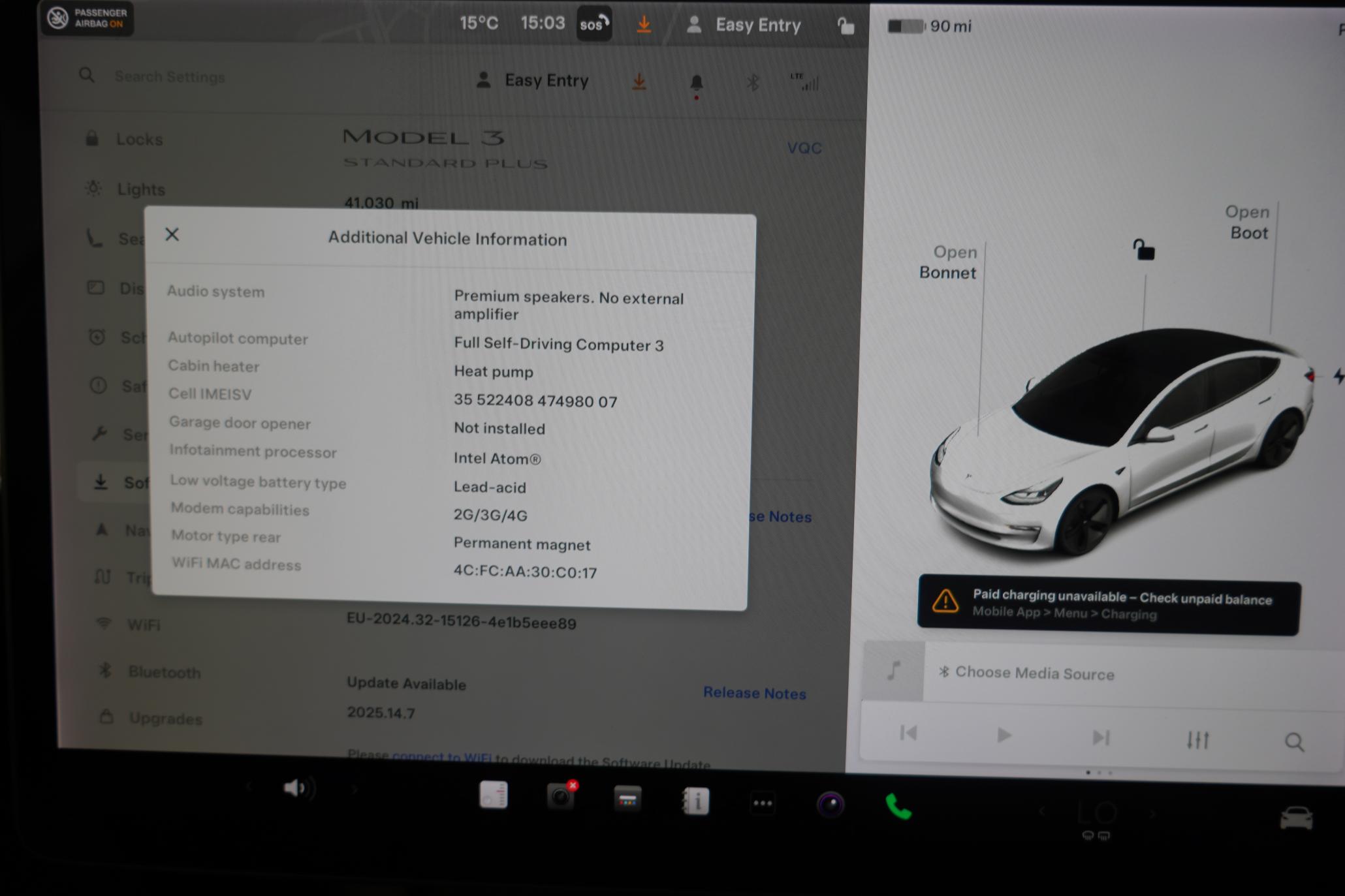Tap Open Boot
The width and height of the screenshot is (1345, 896).
pyautogui.click(x=1248, y=223)
